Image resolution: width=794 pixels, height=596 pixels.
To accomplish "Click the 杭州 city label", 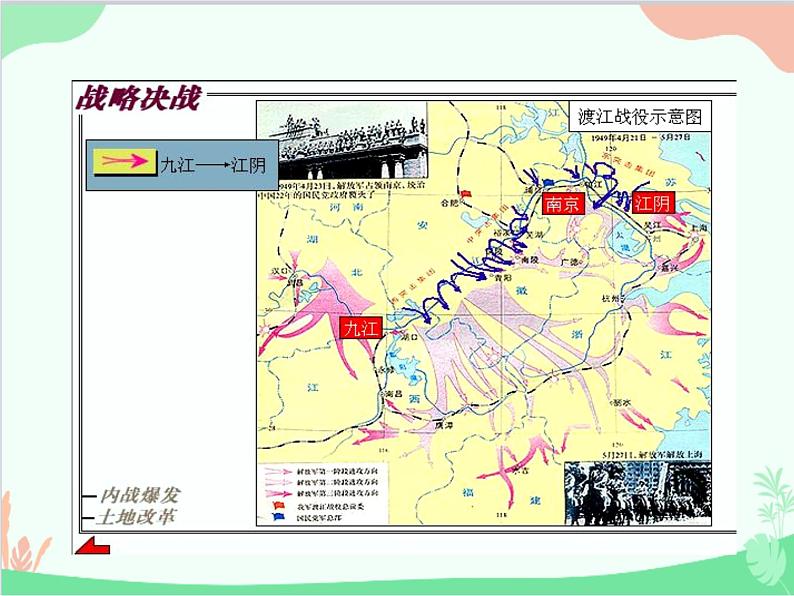I will (x=610, y=299).
